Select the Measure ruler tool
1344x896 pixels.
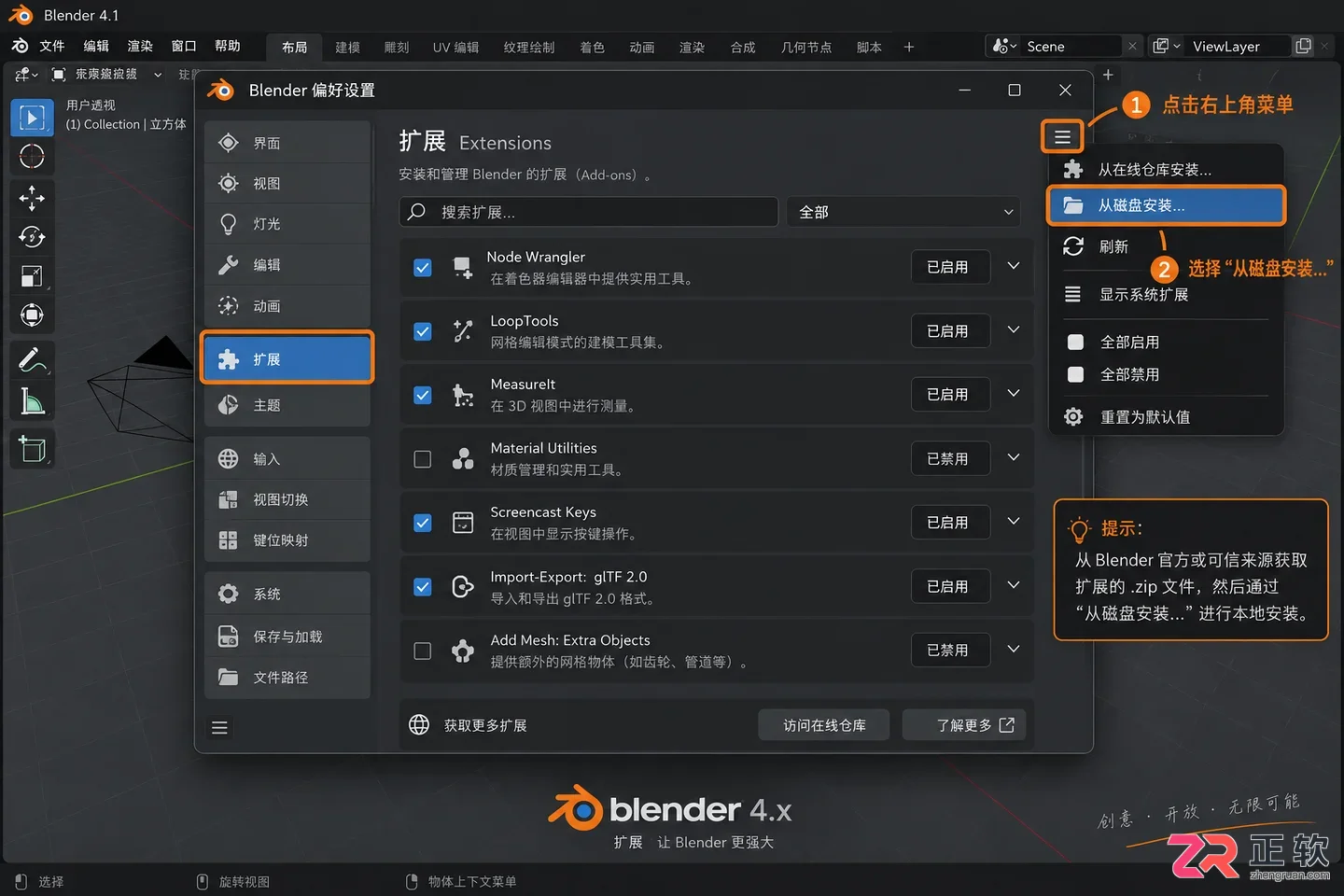pos(32,401)
